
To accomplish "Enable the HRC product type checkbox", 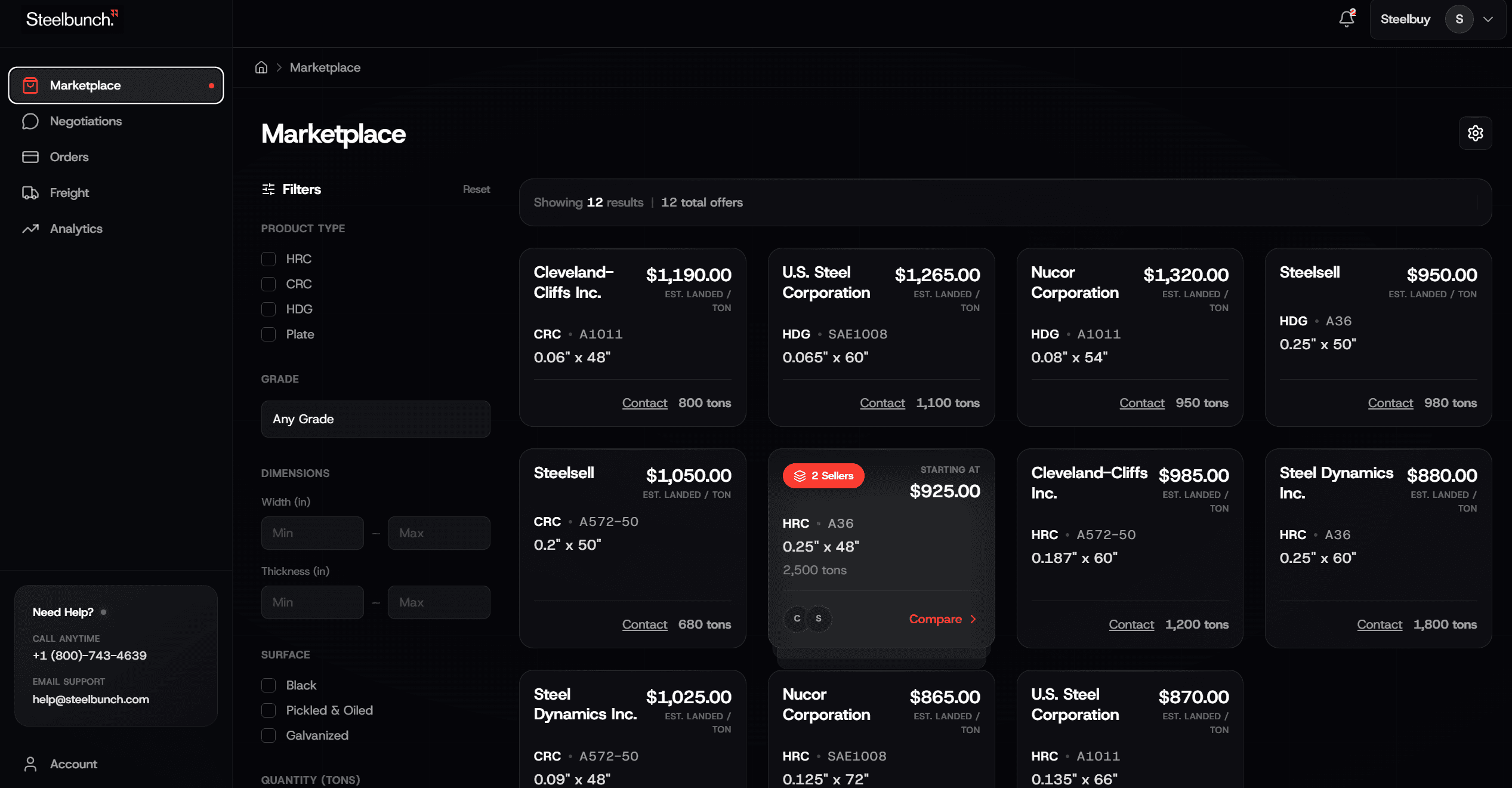I will pos(269,259).
